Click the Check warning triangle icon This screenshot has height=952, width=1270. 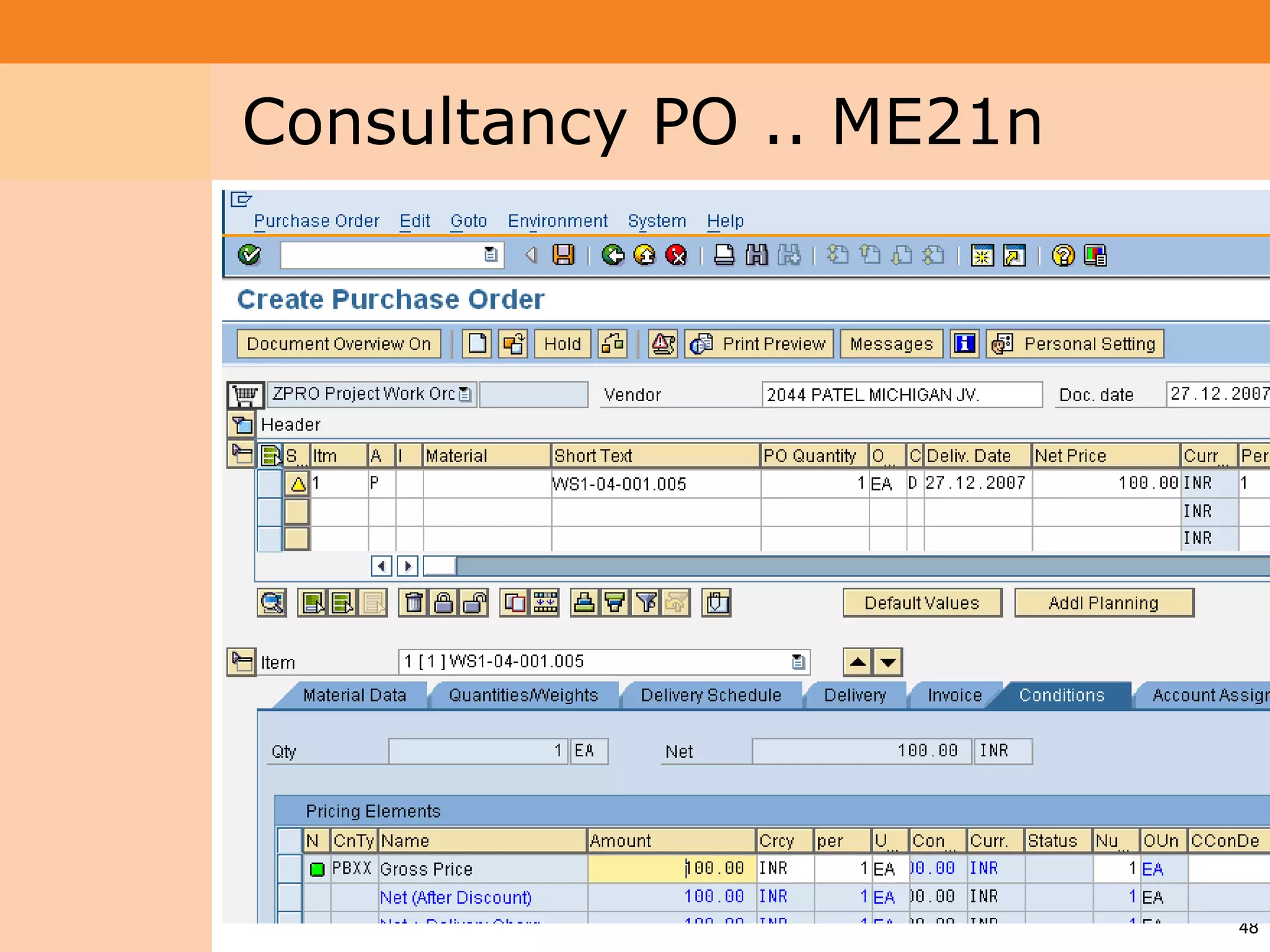click(x=663, y=343)
